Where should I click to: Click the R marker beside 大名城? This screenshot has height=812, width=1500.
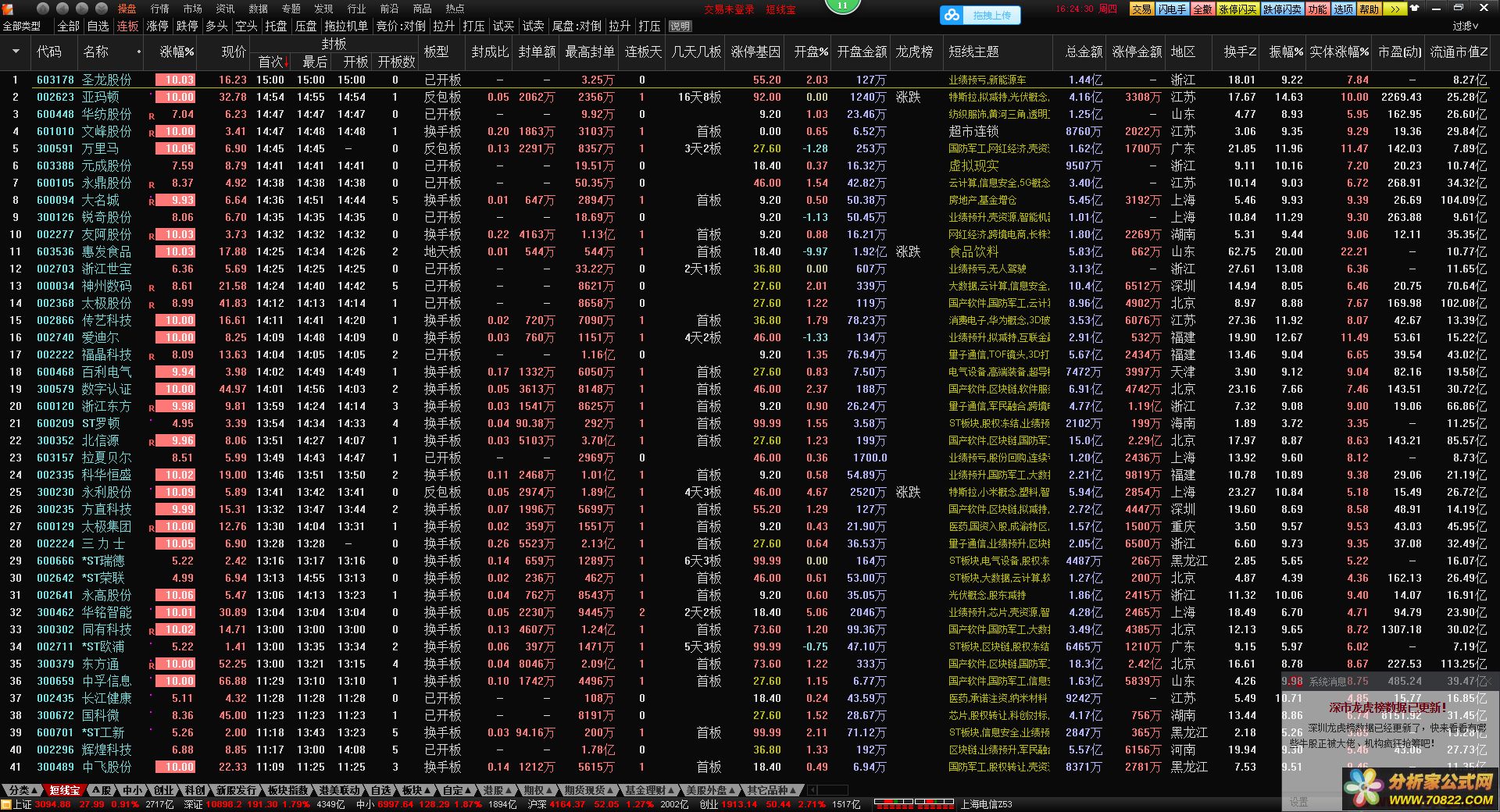tap(152, 202)
